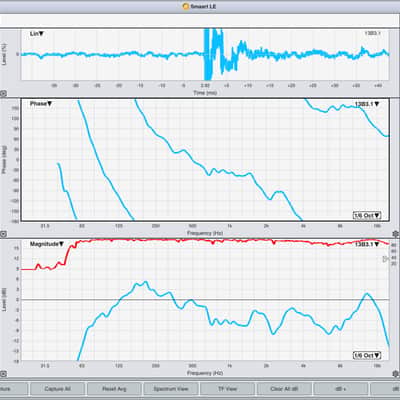This screenshot has height=400, width=400.
Task: Open the Lin scale dropdown in the impulse plot
Action: [37, 34]
